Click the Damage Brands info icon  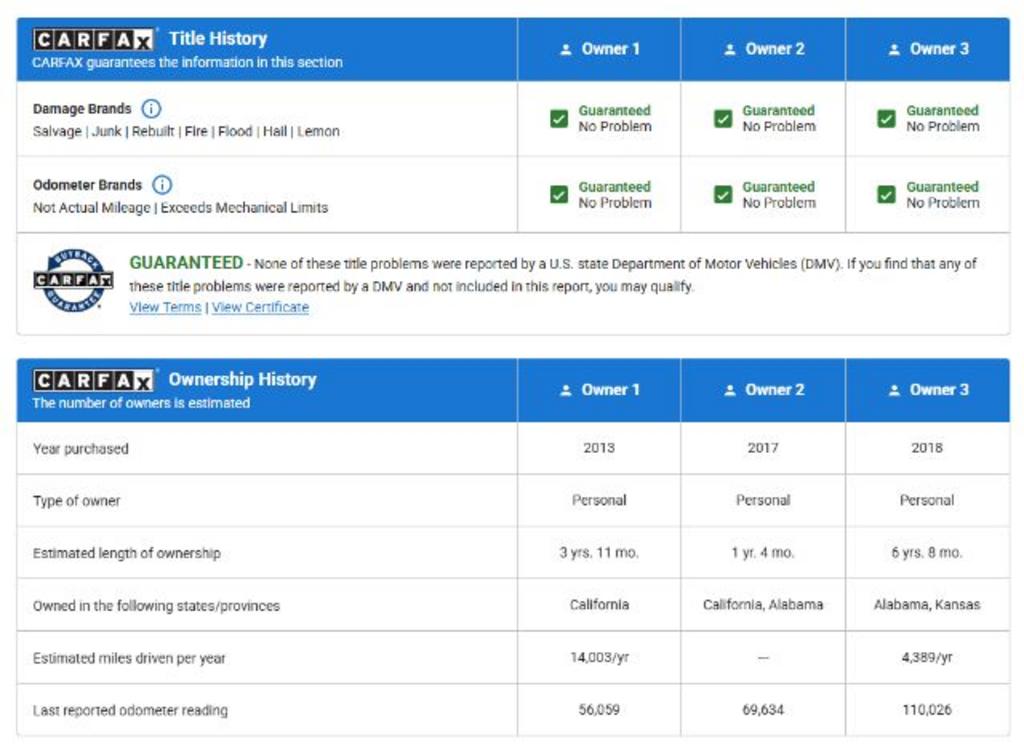(152, 108)
